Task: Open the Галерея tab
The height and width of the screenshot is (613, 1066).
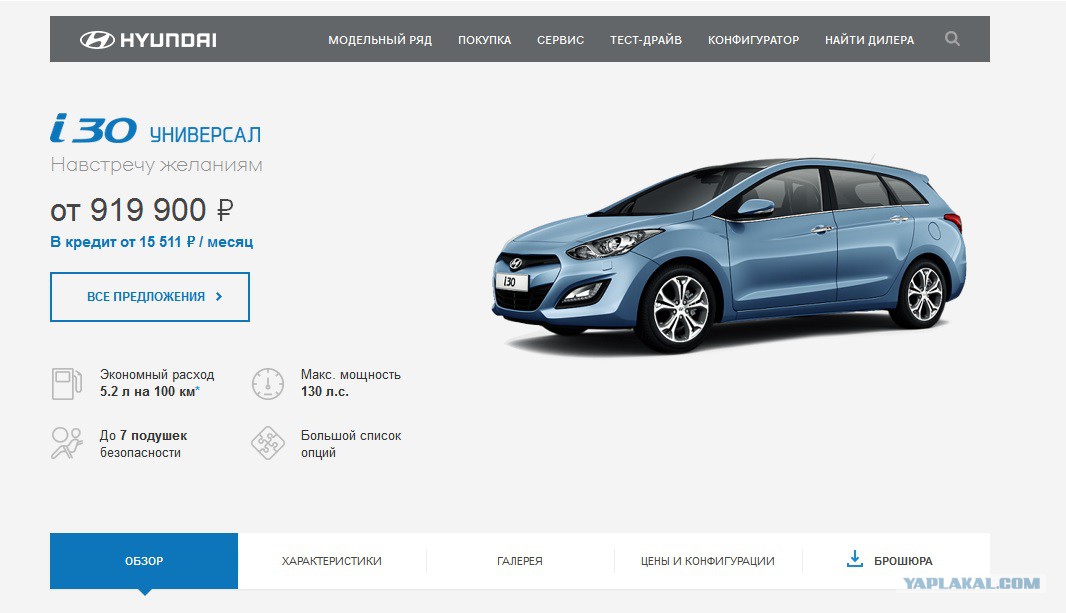Action: click(520, 561)
